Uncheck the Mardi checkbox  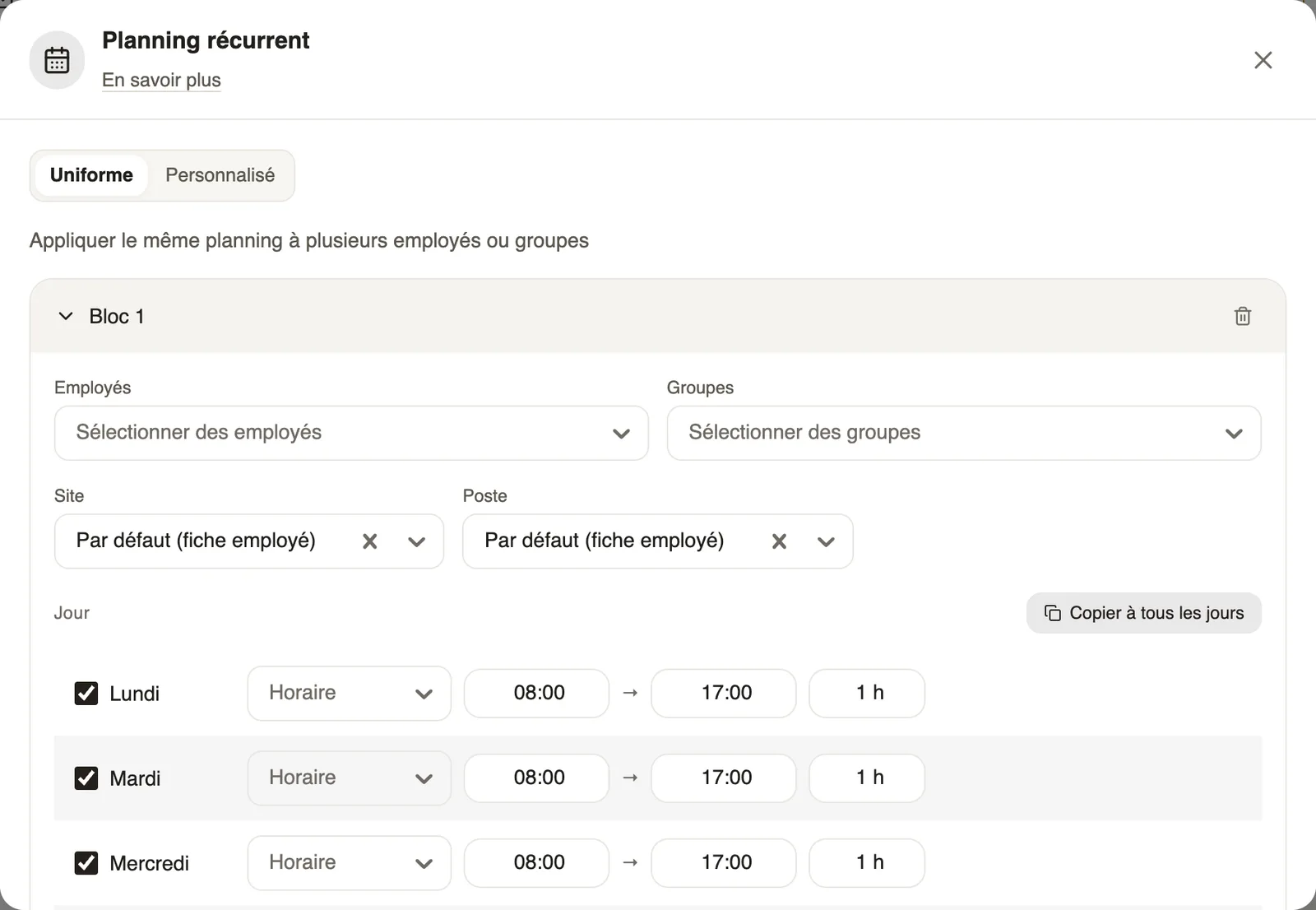coord(86,778)
